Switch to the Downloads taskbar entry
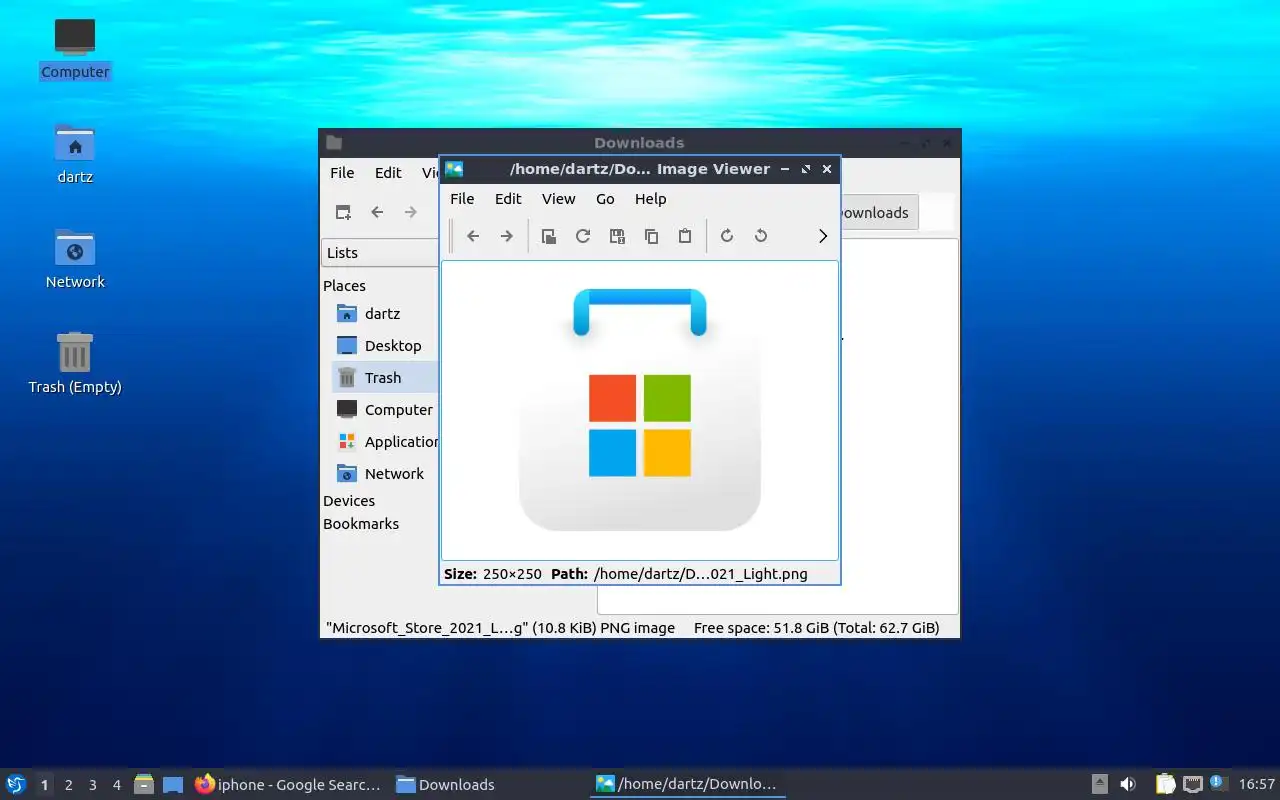The image size is (1280, 800). (x=488, y=785)
